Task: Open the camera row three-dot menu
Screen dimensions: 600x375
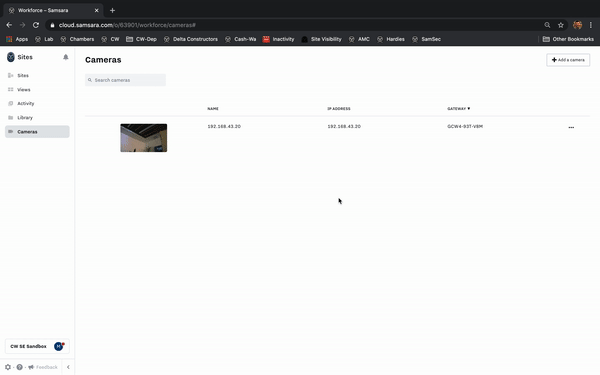Action: (571, 127)
